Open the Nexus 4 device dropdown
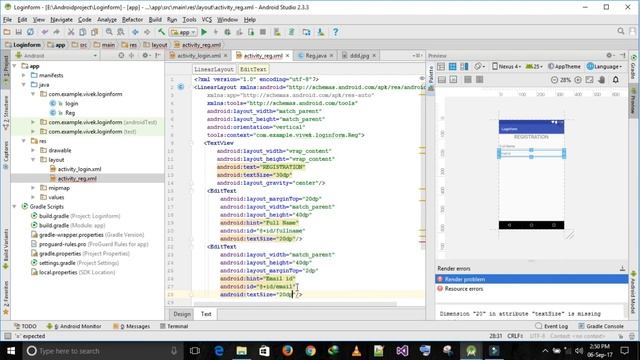This screenshot has height=360, width=640. (x=507, y=67)
